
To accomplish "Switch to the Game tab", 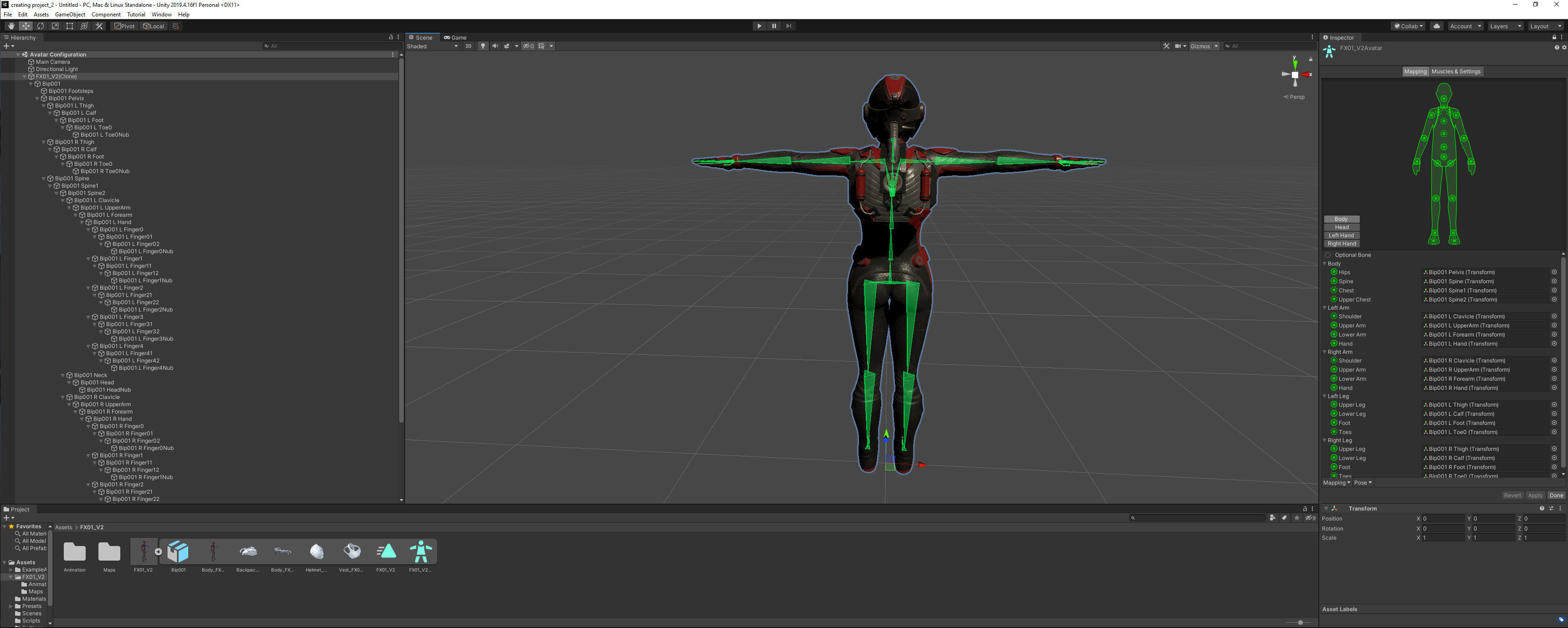I will (x=455, y=38).
